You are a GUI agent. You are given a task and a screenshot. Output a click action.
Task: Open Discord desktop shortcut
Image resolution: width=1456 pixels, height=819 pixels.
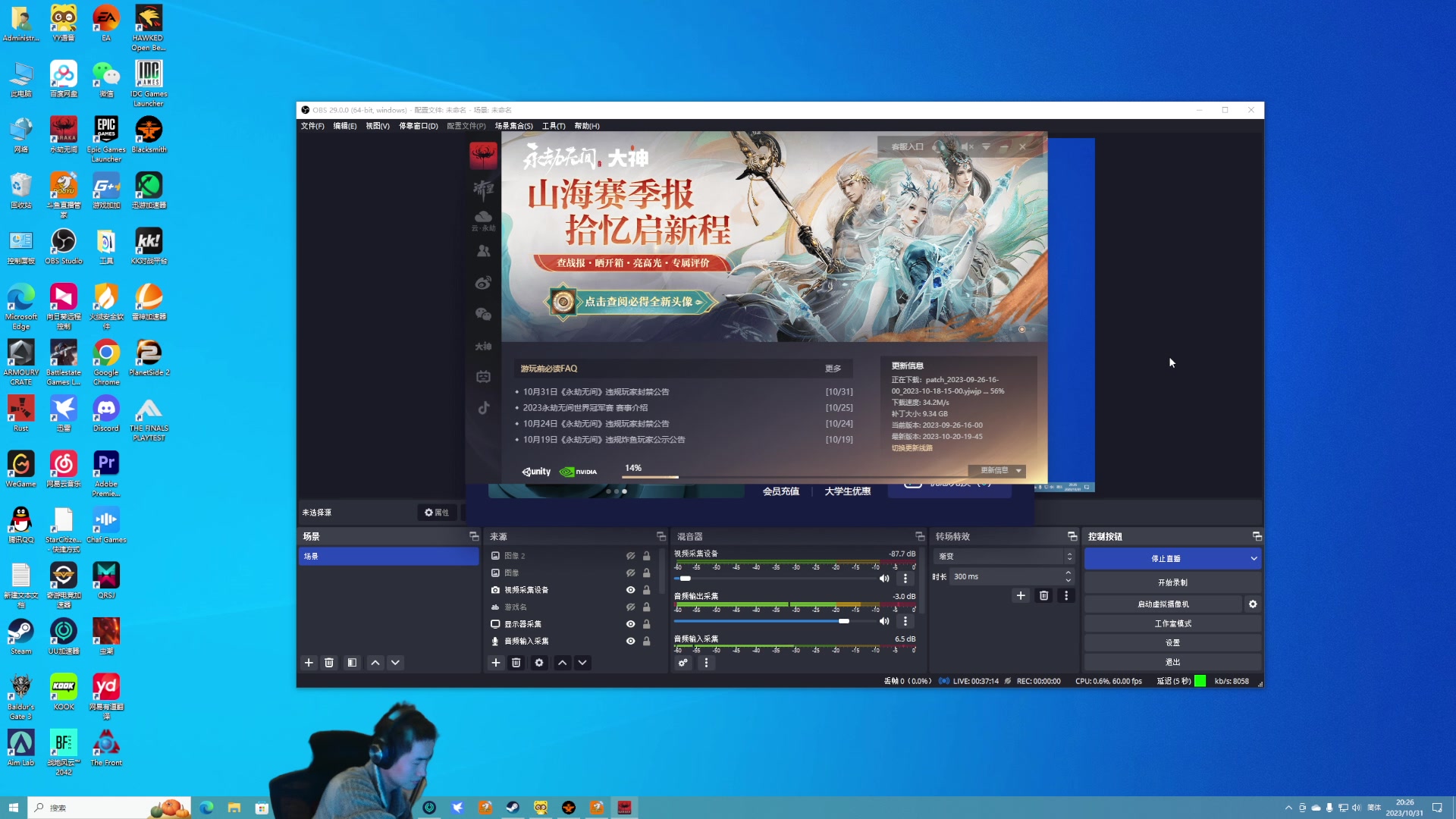(x=106, y=414)
